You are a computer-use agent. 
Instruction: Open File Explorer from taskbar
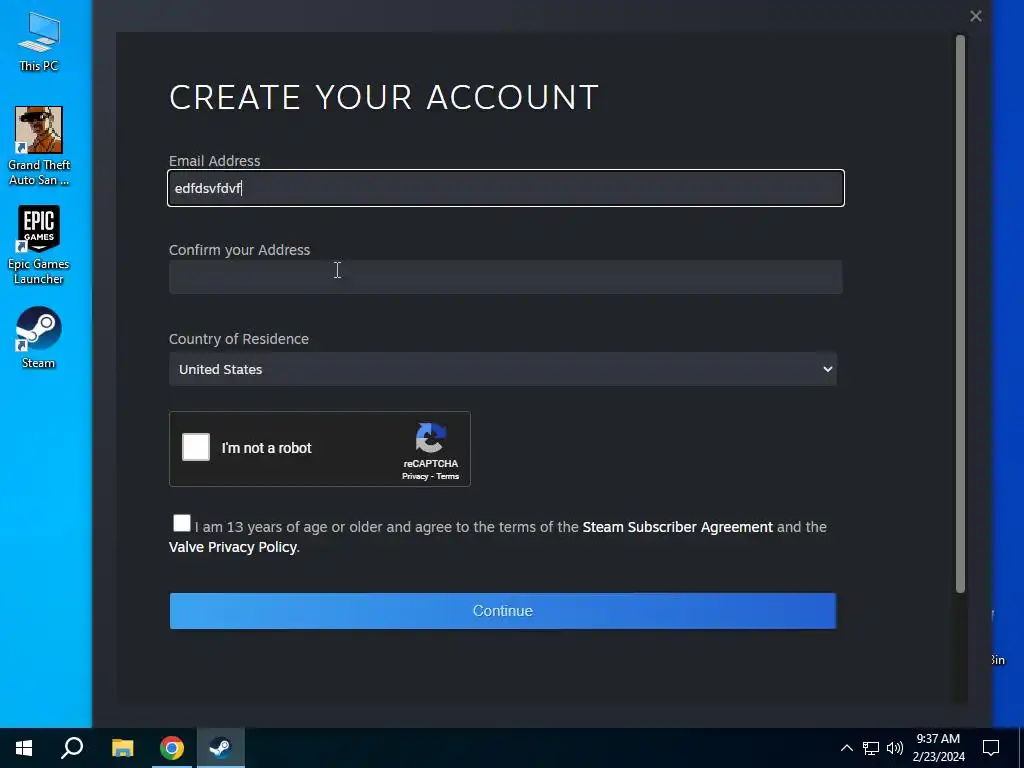(x=122, y=748)
